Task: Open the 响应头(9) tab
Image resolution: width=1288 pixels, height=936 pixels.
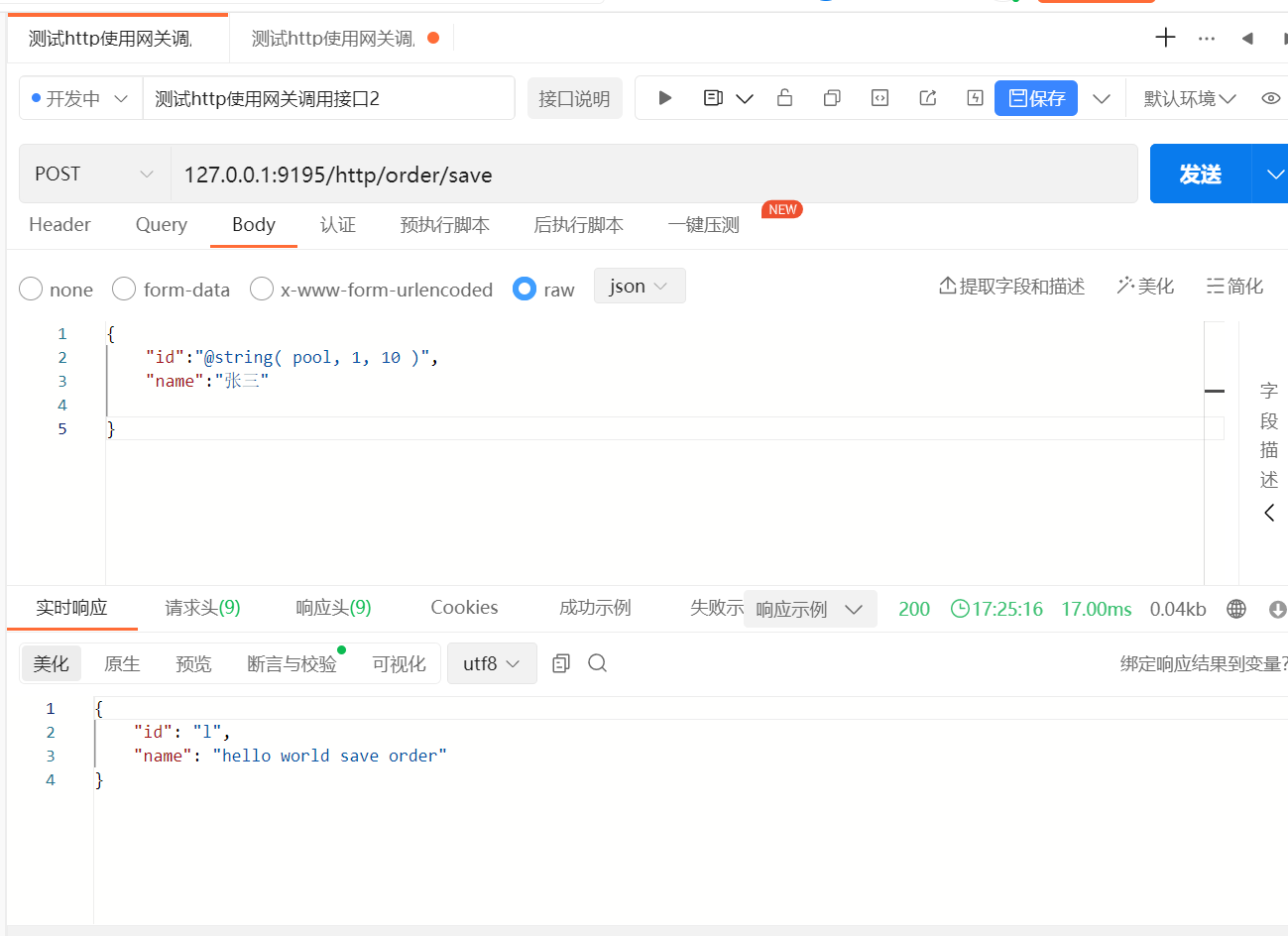Action: pos(333,608)
